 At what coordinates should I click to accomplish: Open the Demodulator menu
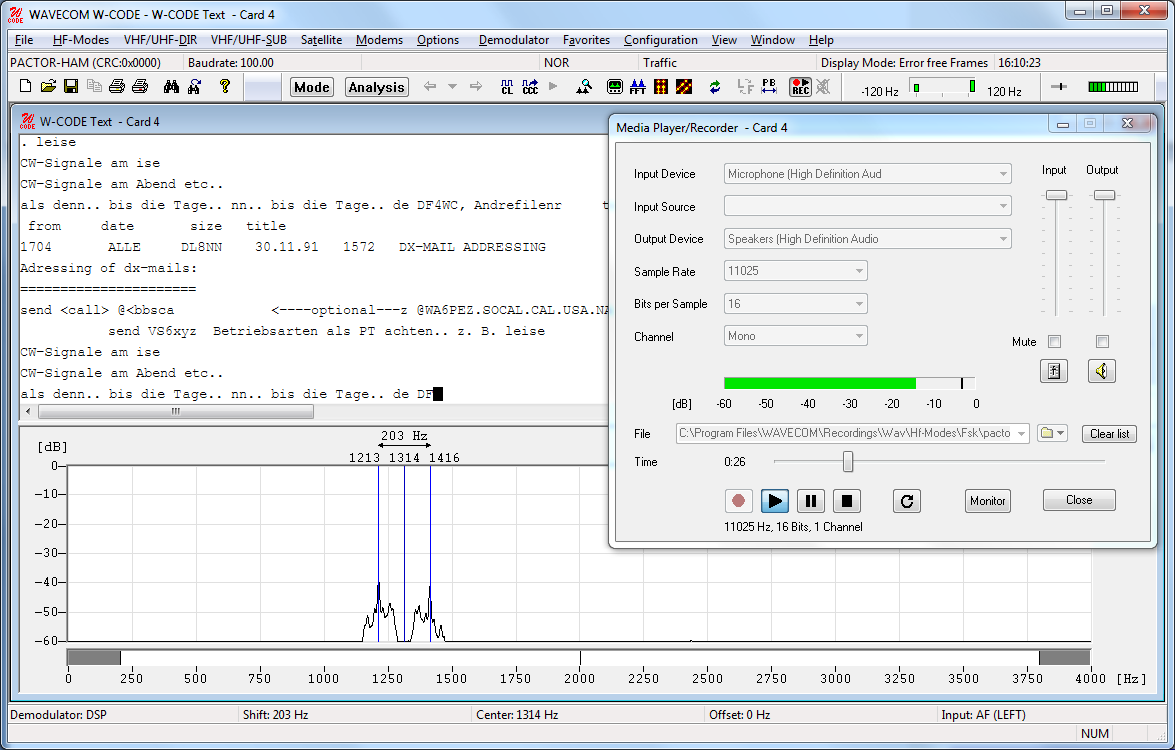tap(514, 40)
